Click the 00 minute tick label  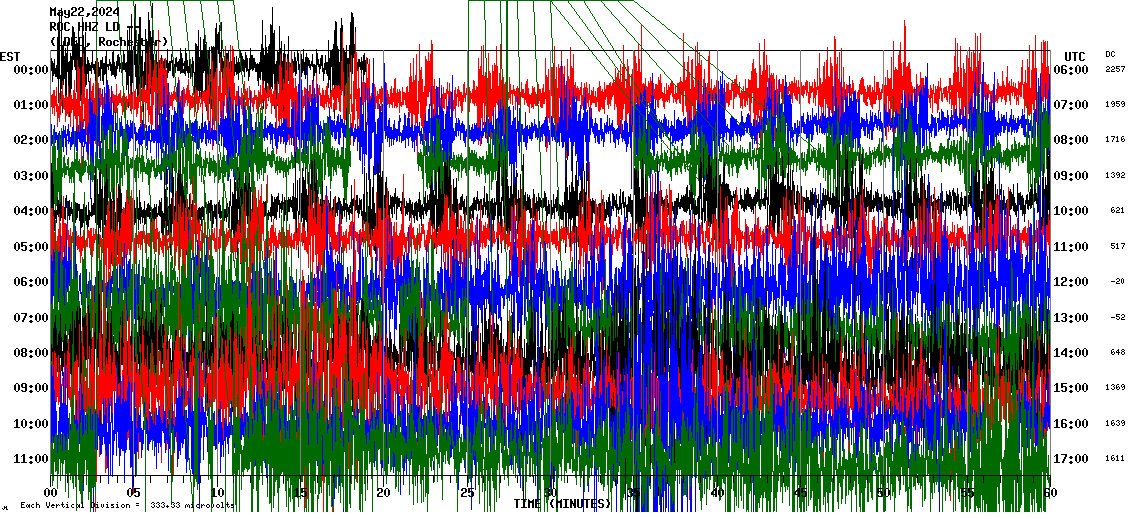pyautogui.click(x=51, y=492)
